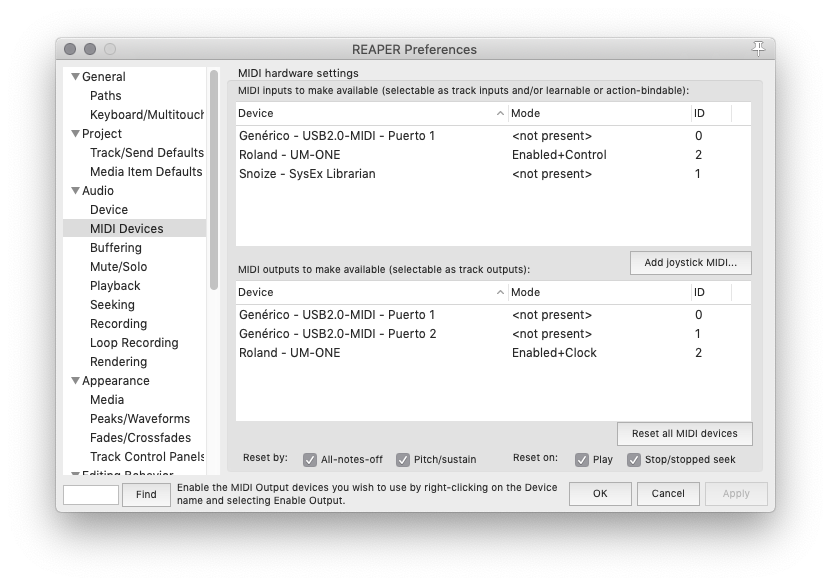This screenshot has width=831, height=586.
Task: Toggle reset on Play checkbox
Action: (581, 460)
